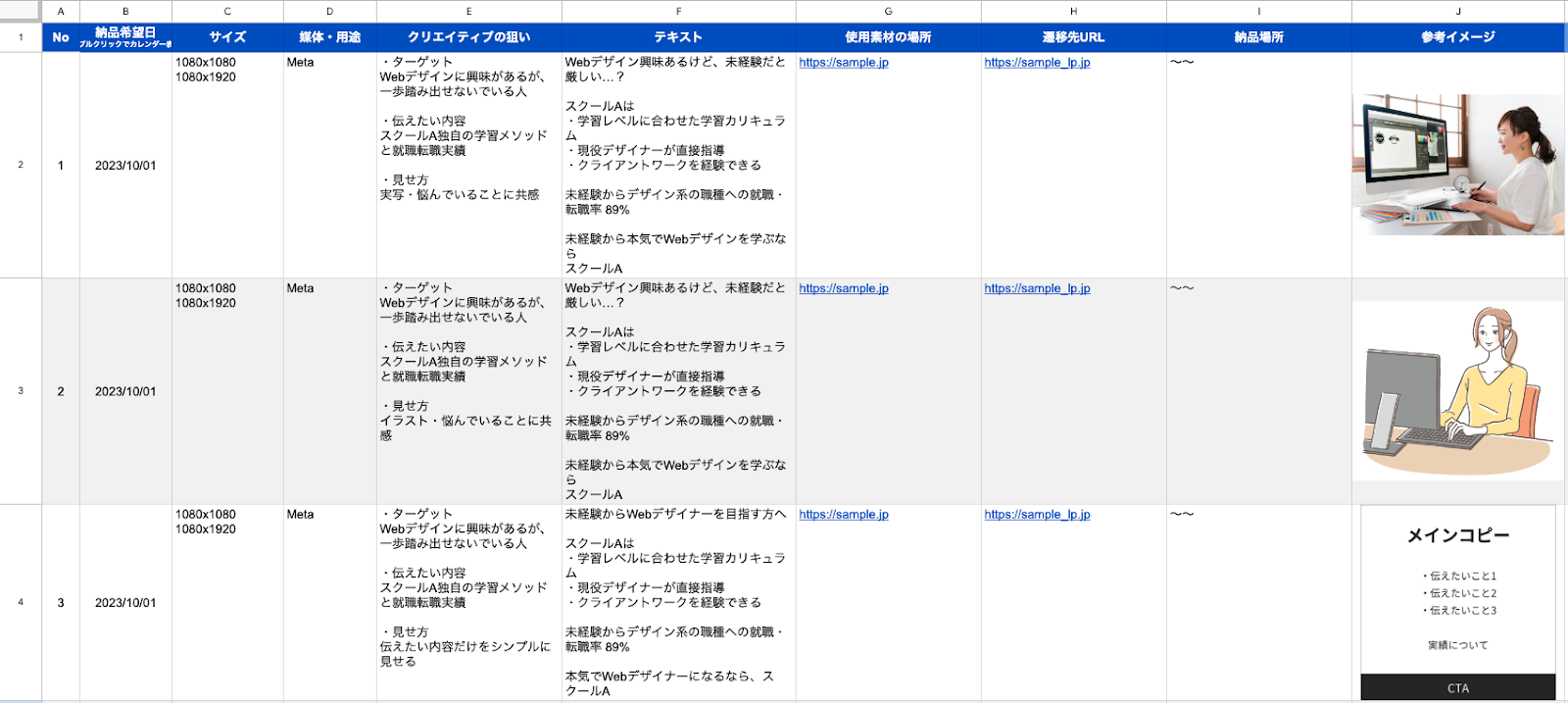The height and width of the screenshot is (703, 1568).
Task: Click the 遷移先URL header cell
Action: 1073,37
